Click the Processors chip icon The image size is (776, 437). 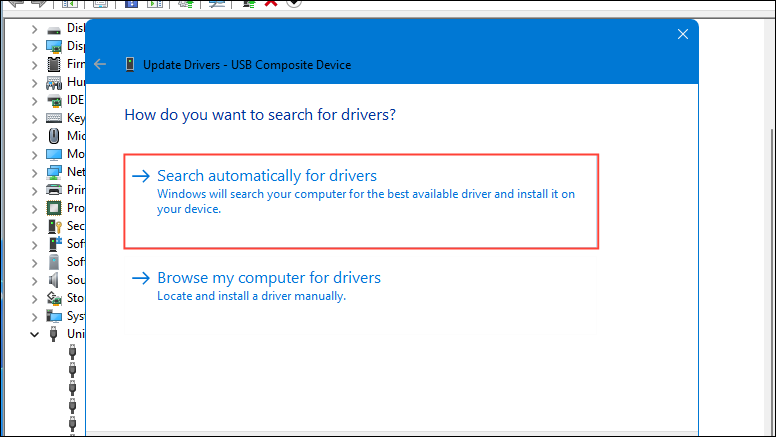[x=54, y=208]
